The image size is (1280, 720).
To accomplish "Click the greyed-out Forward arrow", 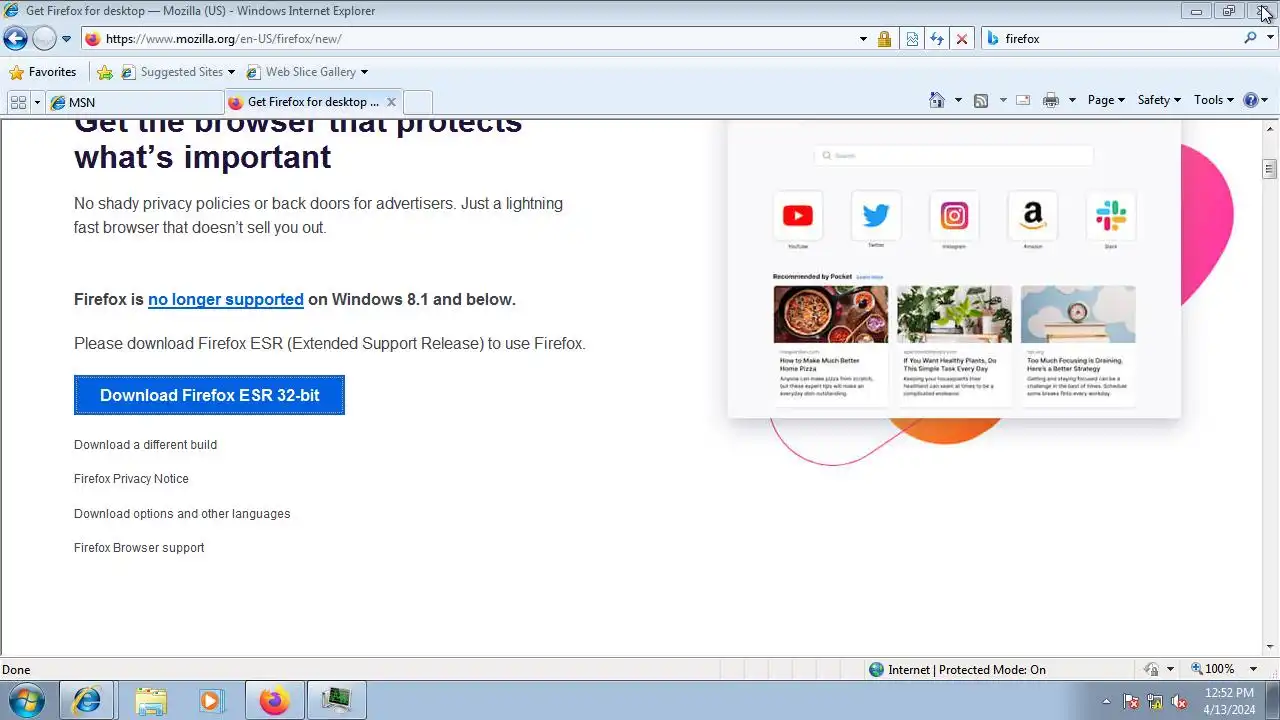I will pos(44,39).
